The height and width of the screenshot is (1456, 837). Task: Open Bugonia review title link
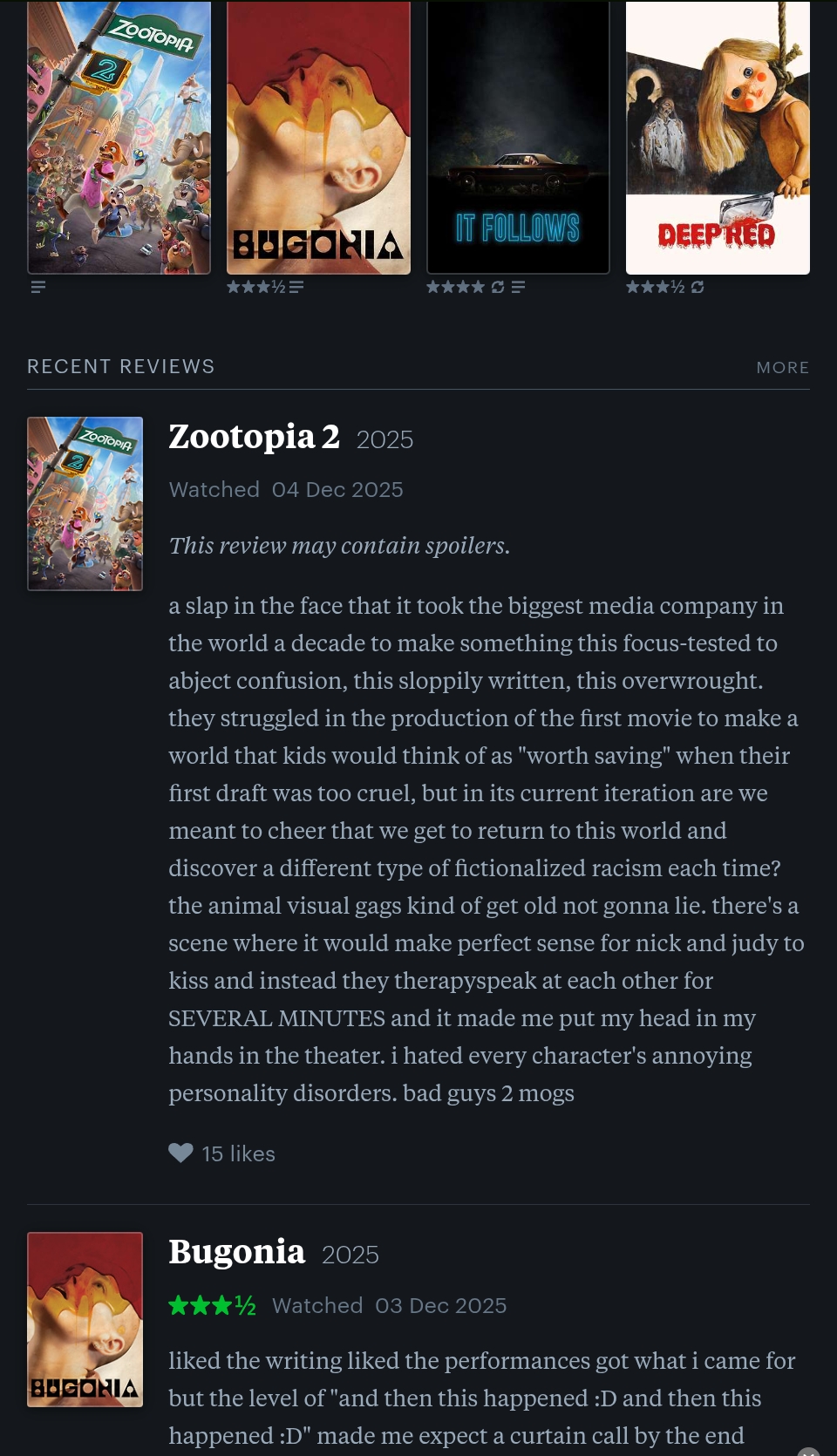coord(236,1252)
